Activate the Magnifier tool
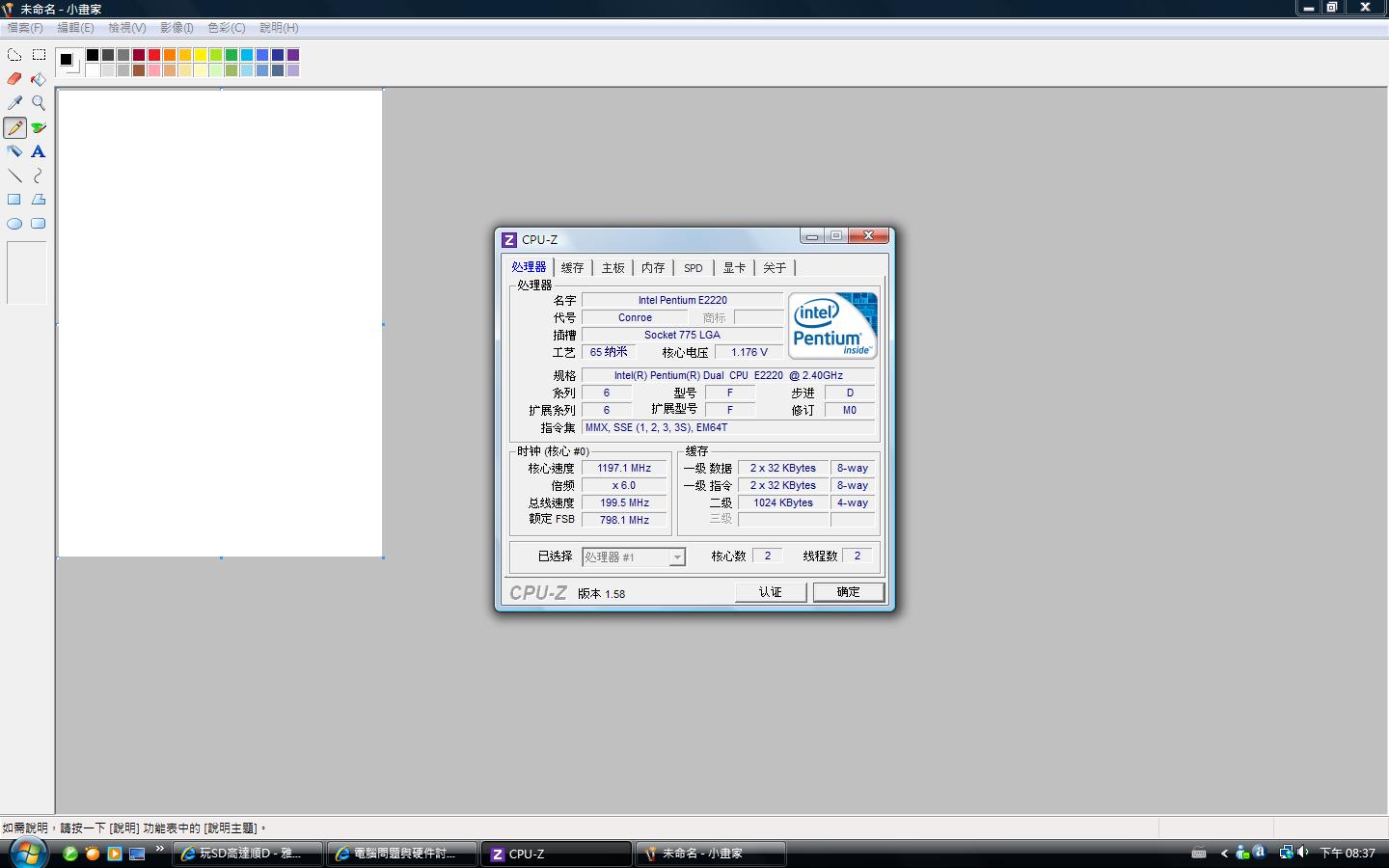The width and height of the screenshot is (1389, 868). 39,103
